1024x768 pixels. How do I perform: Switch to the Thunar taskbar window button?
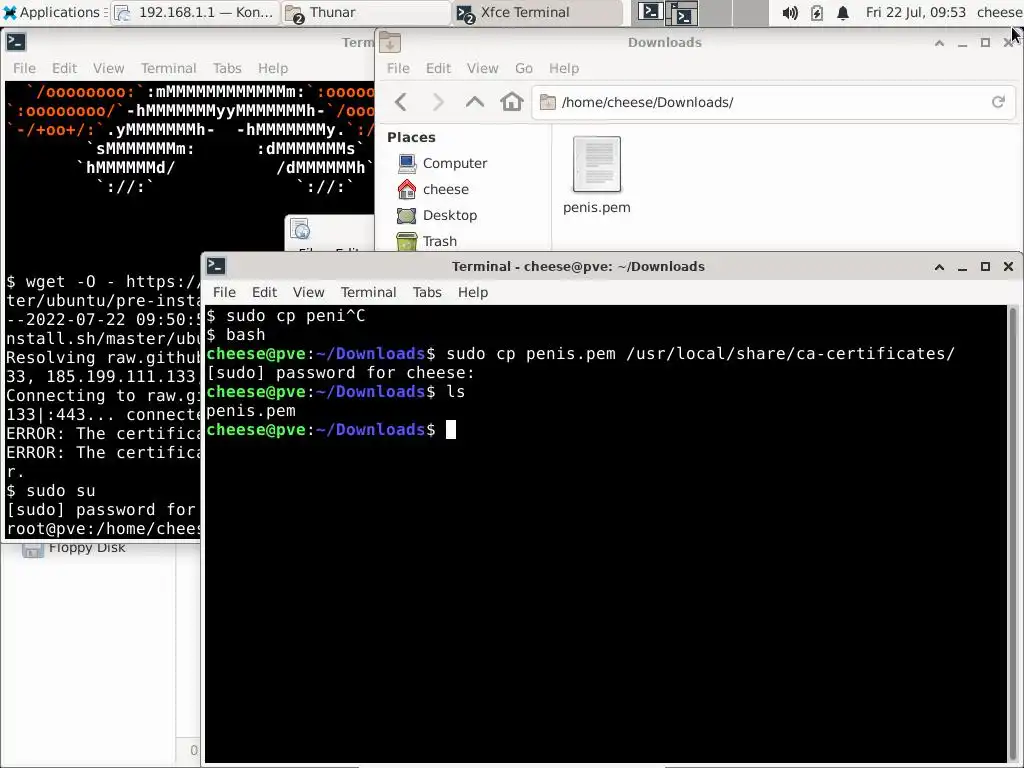pos(366,12)
